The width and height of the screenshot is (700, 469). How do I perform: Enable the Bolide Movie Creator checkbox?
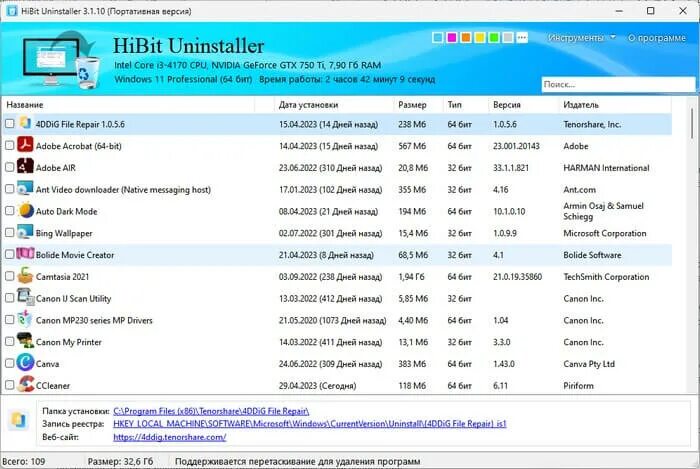pos(9,254)
